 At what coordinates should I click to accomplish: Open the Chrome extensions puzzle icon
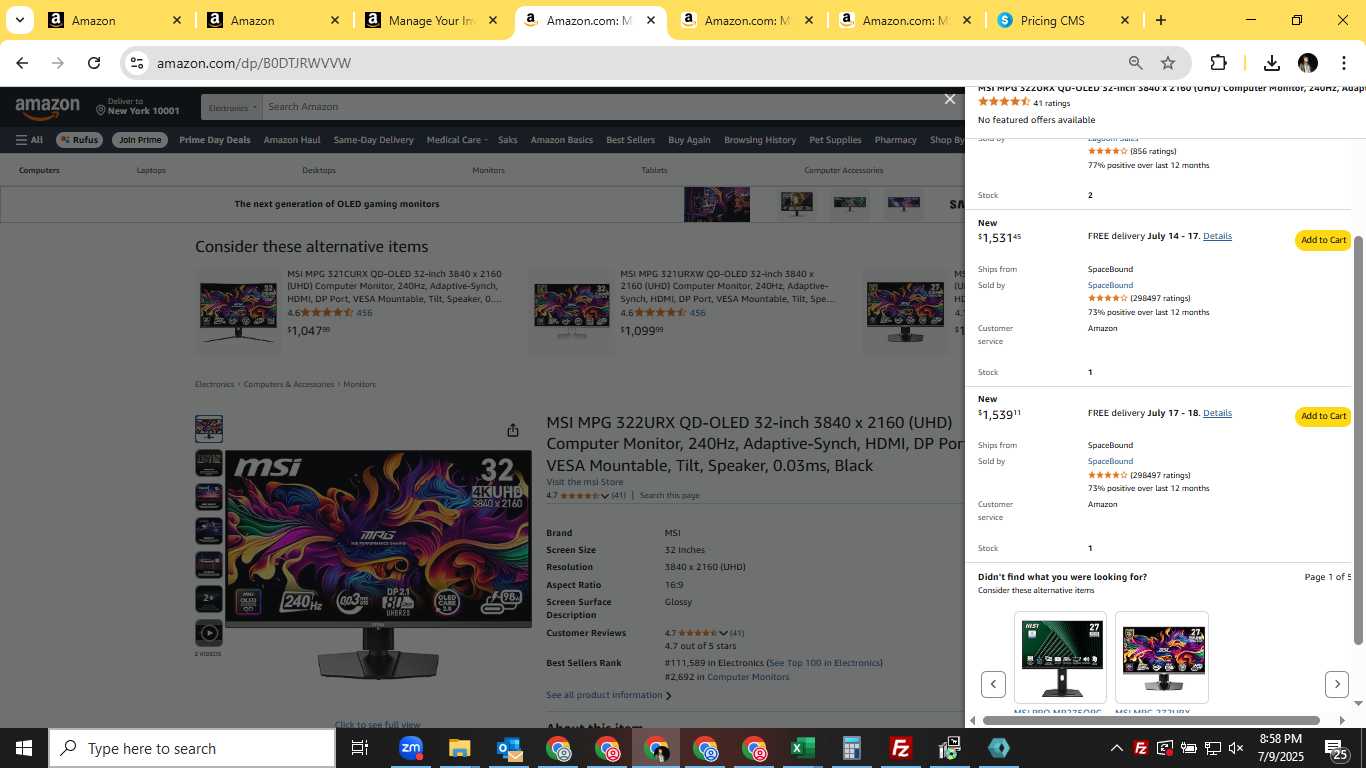click(1218, 63)
